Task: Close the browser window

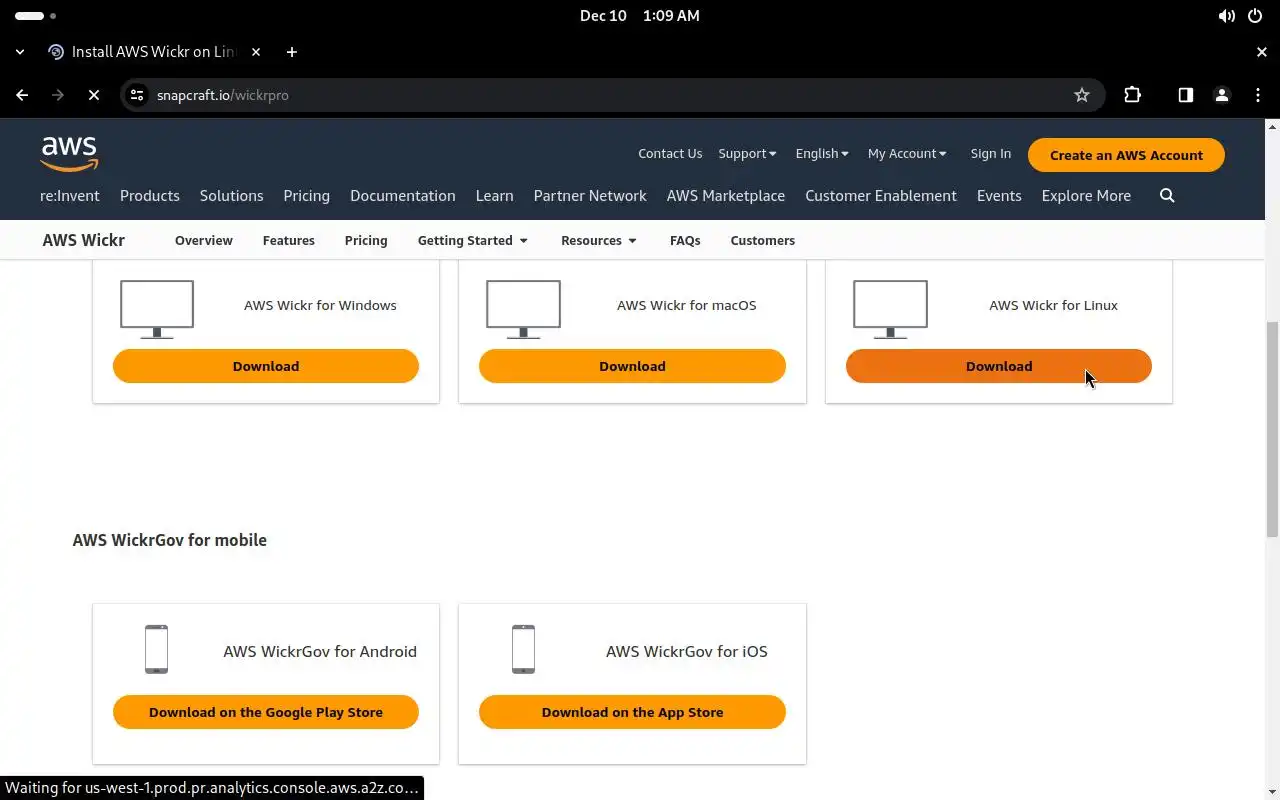Action: [1261, 52]
